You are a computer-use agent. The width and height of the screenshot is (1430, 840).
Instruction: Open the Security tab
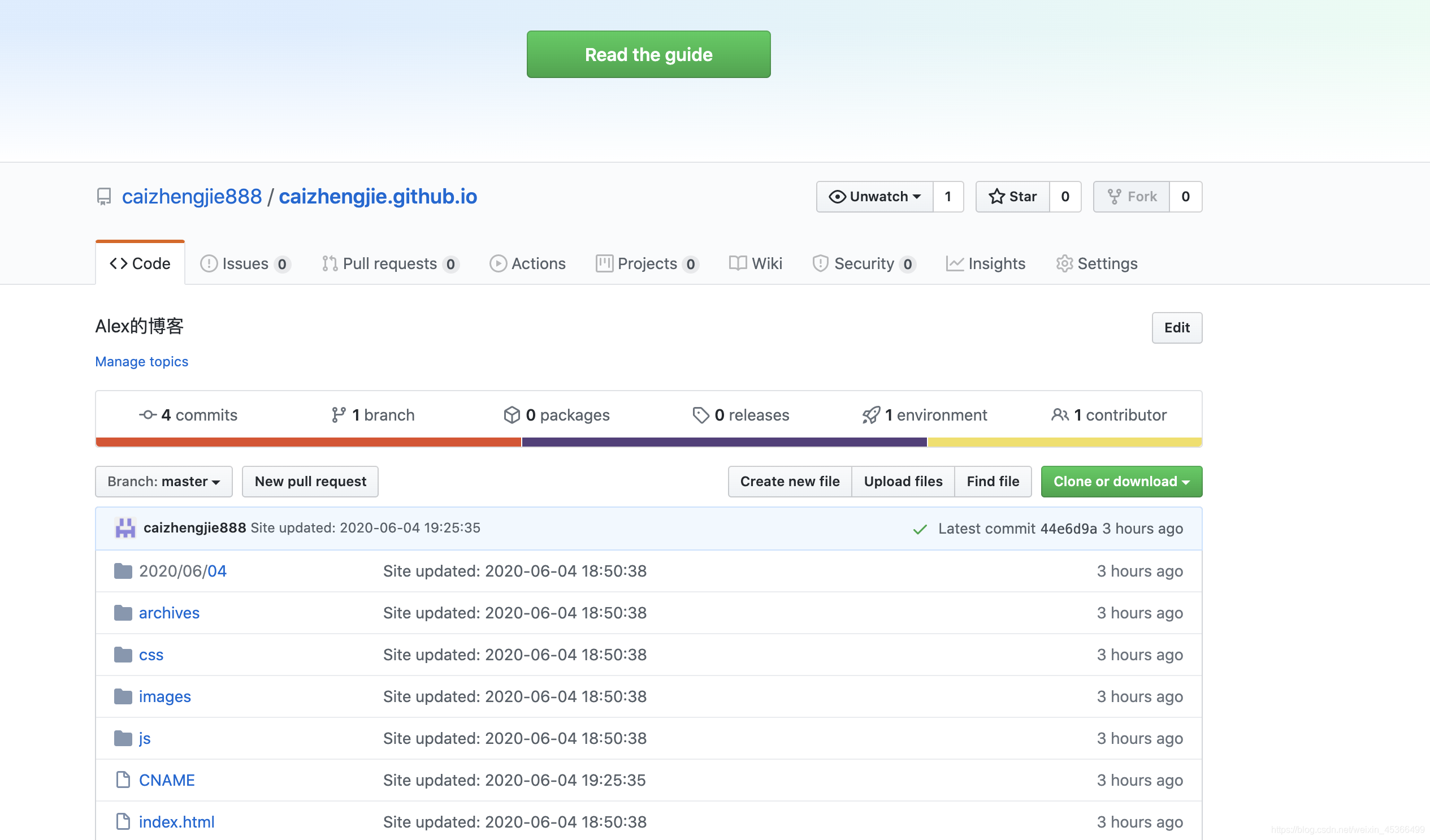click(864, 264)
